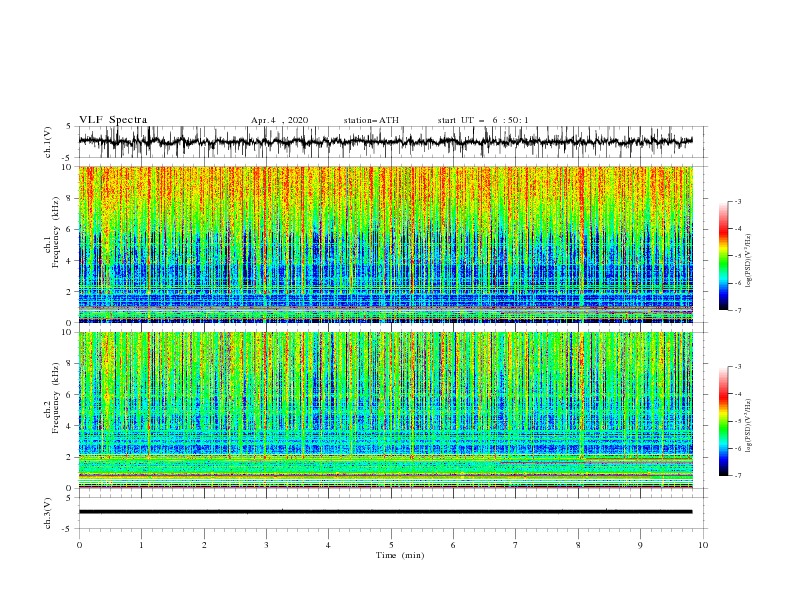Click the 'ch.1(V)' waveform axis label
The height and width of the screenshot is (612, 792).
point(48,142)
